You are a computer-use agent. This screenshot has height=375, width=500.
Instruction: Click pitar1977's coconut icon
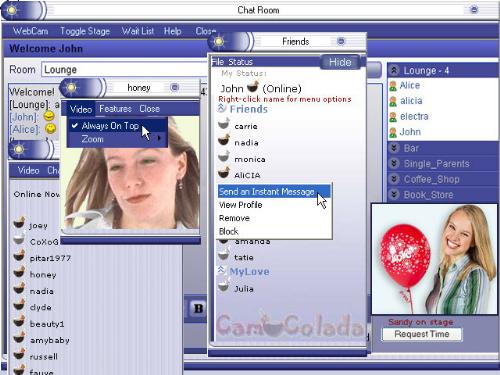(19, 255)
